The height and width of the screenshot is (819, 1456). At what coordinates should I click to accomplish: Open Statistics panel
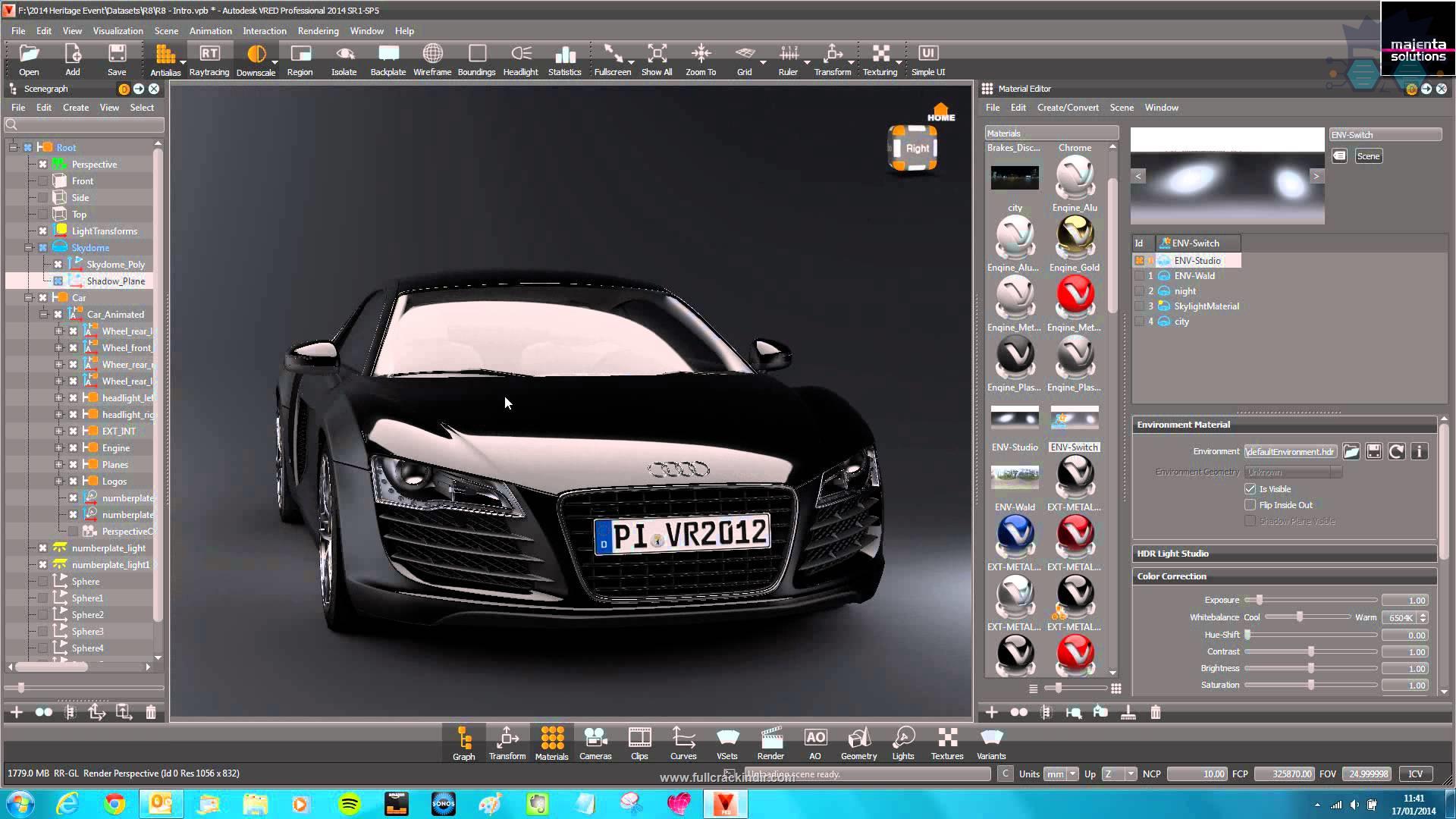pos(565,59)
